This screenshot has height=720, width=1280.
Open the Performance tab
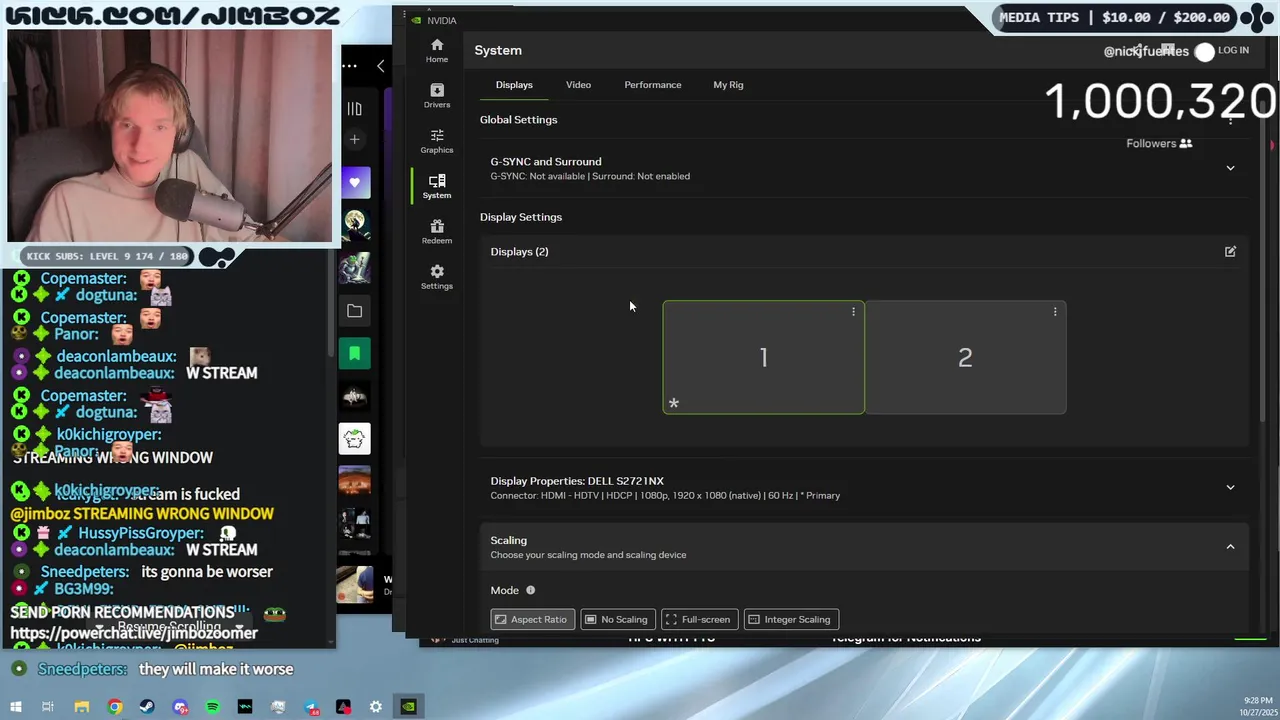pyautogui.click(x=653, y=85)
